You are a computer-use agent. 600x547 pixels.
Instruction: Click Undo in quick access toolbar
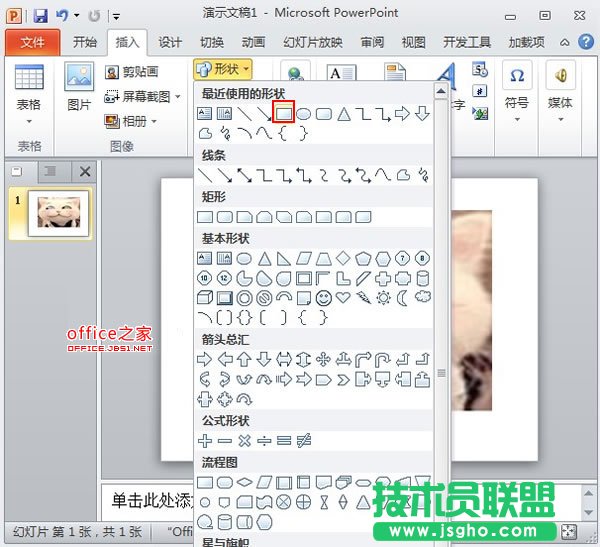click(x=62, y=16)
